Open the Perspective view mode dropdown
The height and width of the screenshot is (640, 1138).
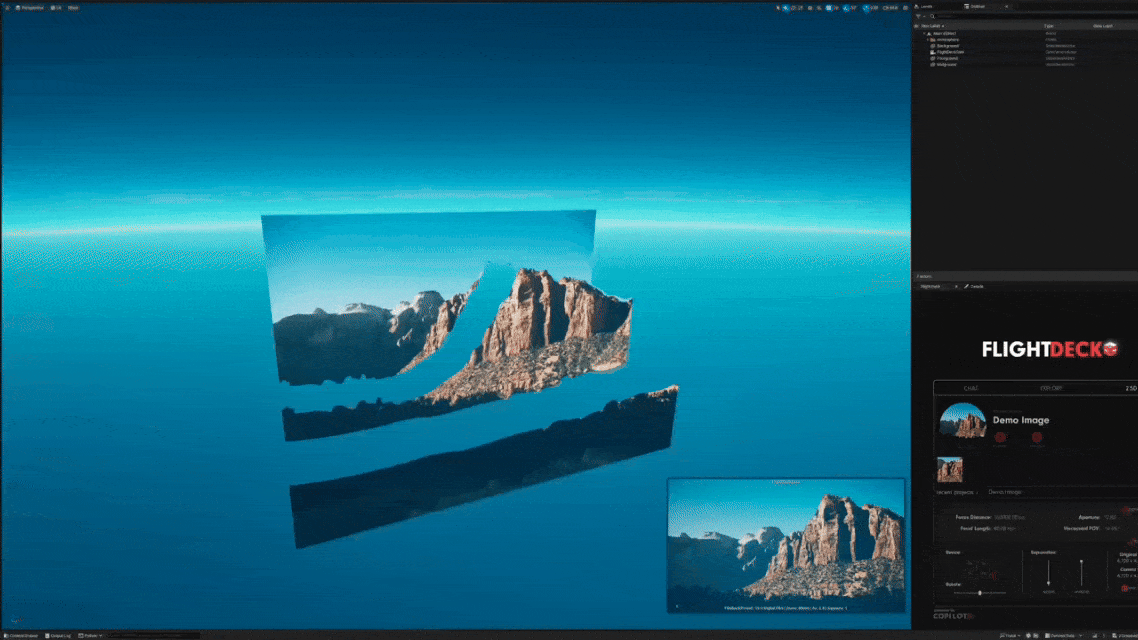click(x=30, y=7)
